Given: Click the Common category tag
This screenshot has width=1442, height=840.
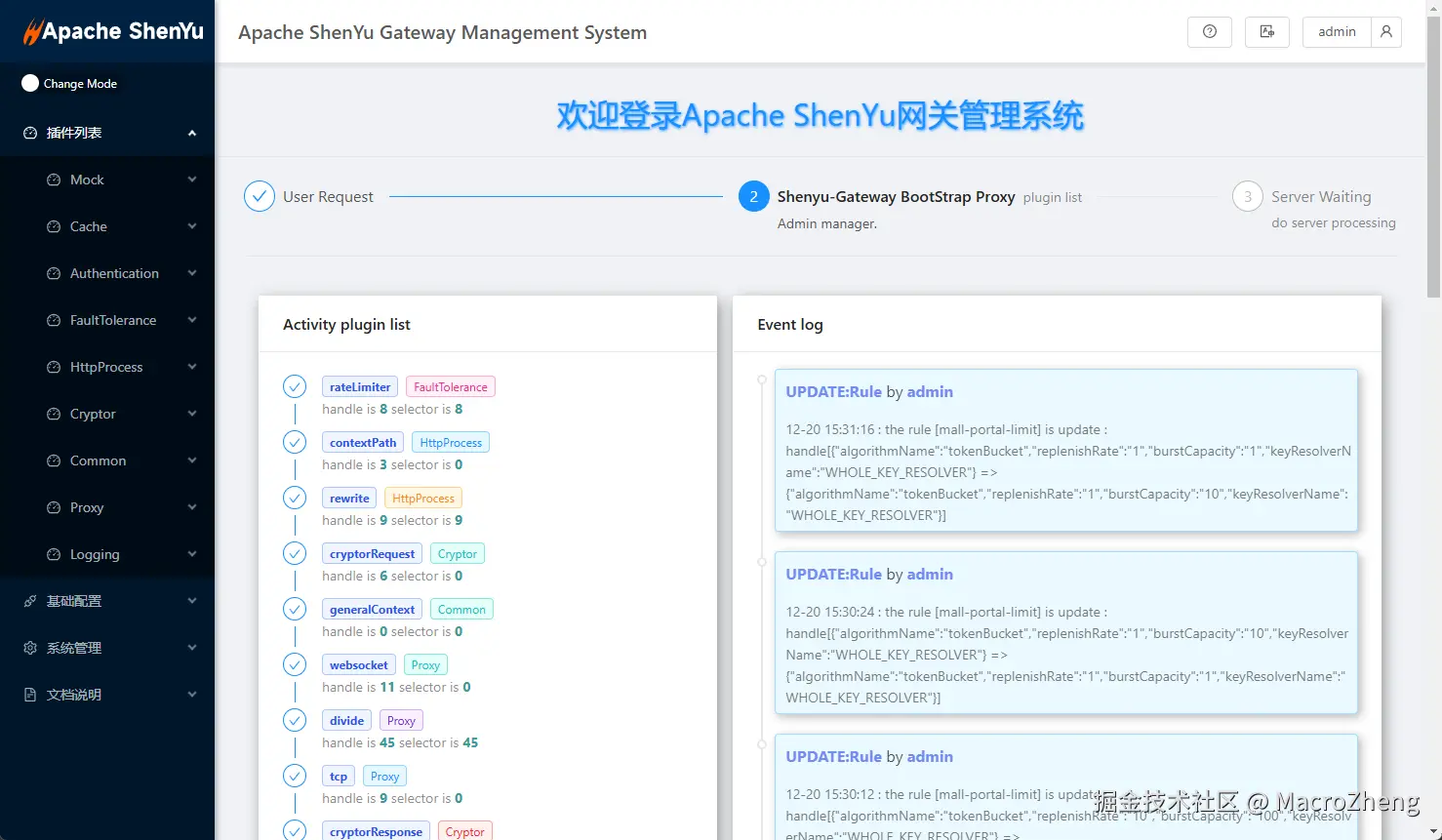Looking at the screenshot, I should [x=461, y=609].
